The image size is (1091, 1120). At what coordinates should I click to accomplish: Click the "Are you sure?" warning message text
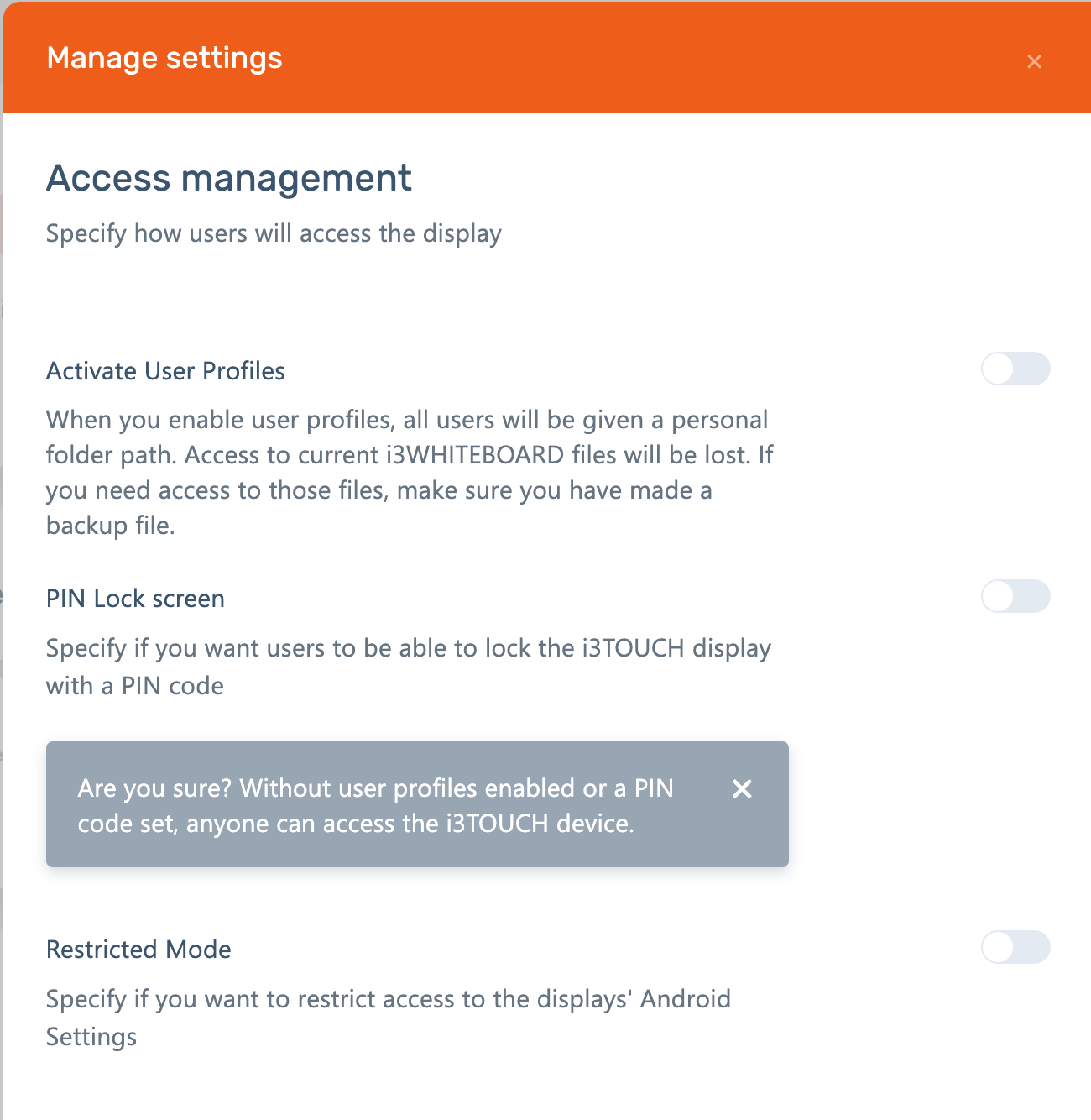pyautogui.click(x=375, y=805)
